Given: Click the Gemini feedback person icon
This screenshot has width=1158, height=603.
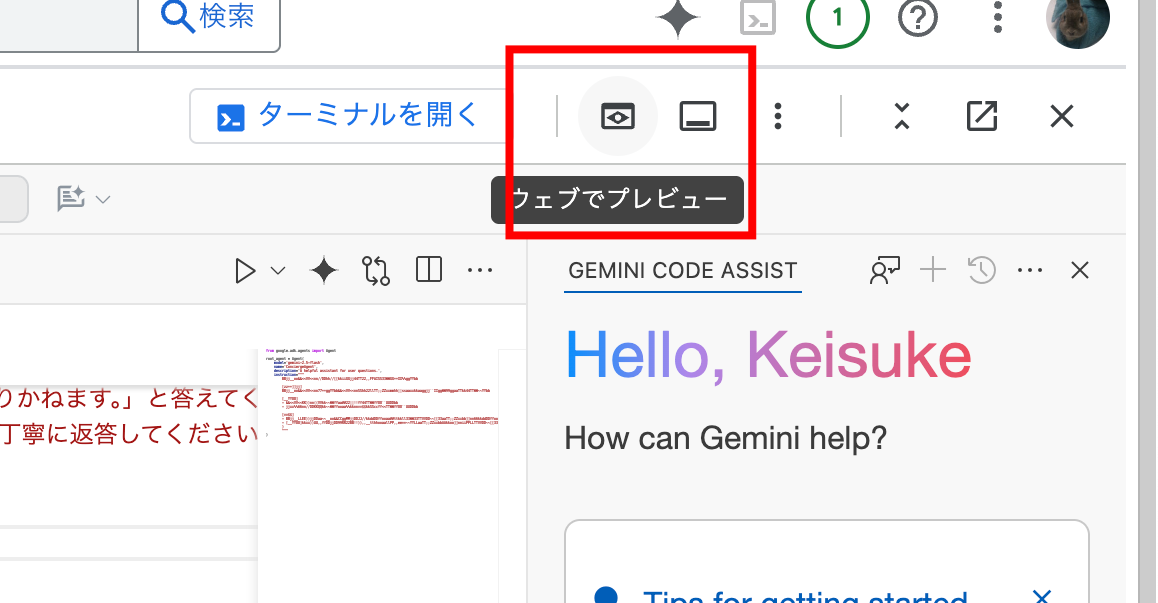Looking at the screenshot, I should click(x=885, y=270).
